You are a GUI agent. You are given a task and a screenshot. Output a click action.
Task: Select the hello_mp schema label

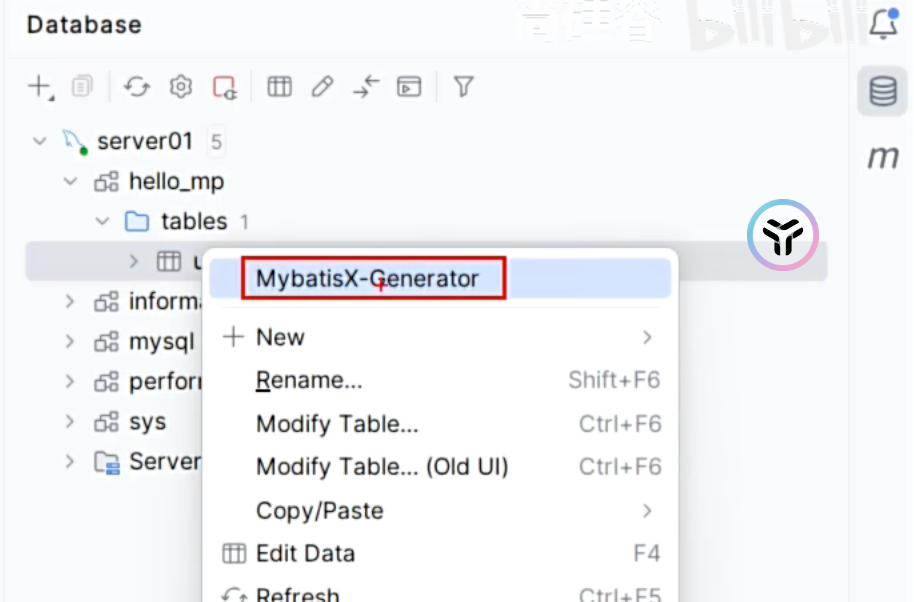pyautogui.click(x=176, y=181)
